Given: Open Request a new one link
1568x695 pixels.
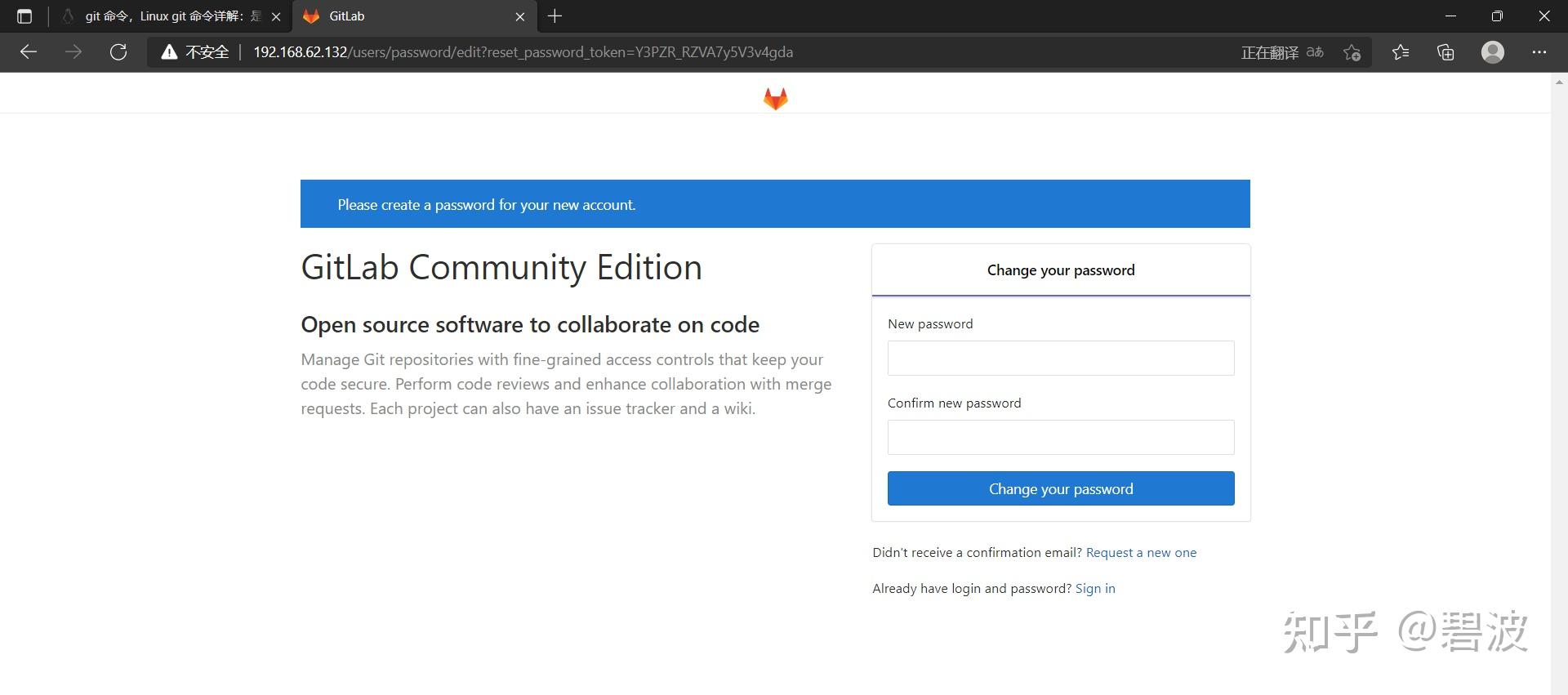Looking at the screenshot, I should tap(1141, 553).
